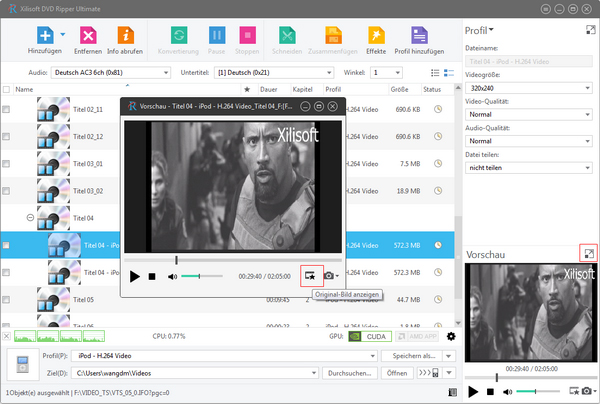Click the AMD APP button
This screenshot has width=600, height=404.
(x=417, y=336)
